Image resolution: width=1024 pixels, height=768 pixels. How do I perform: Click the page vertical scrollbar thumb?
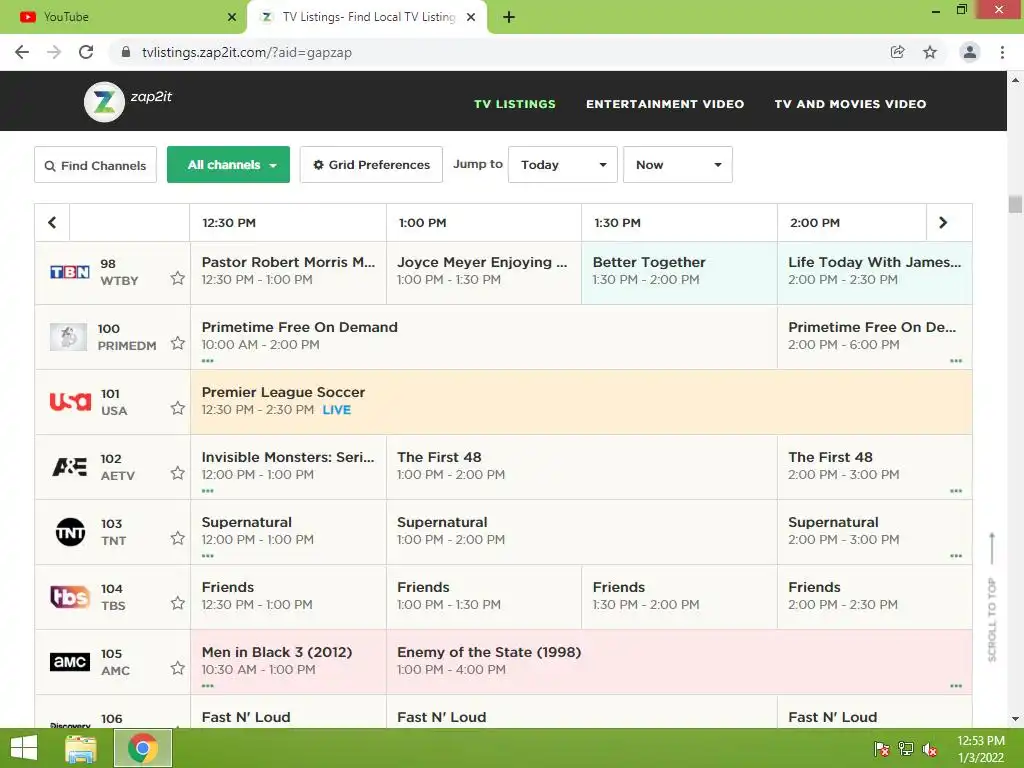[1015, 204]
